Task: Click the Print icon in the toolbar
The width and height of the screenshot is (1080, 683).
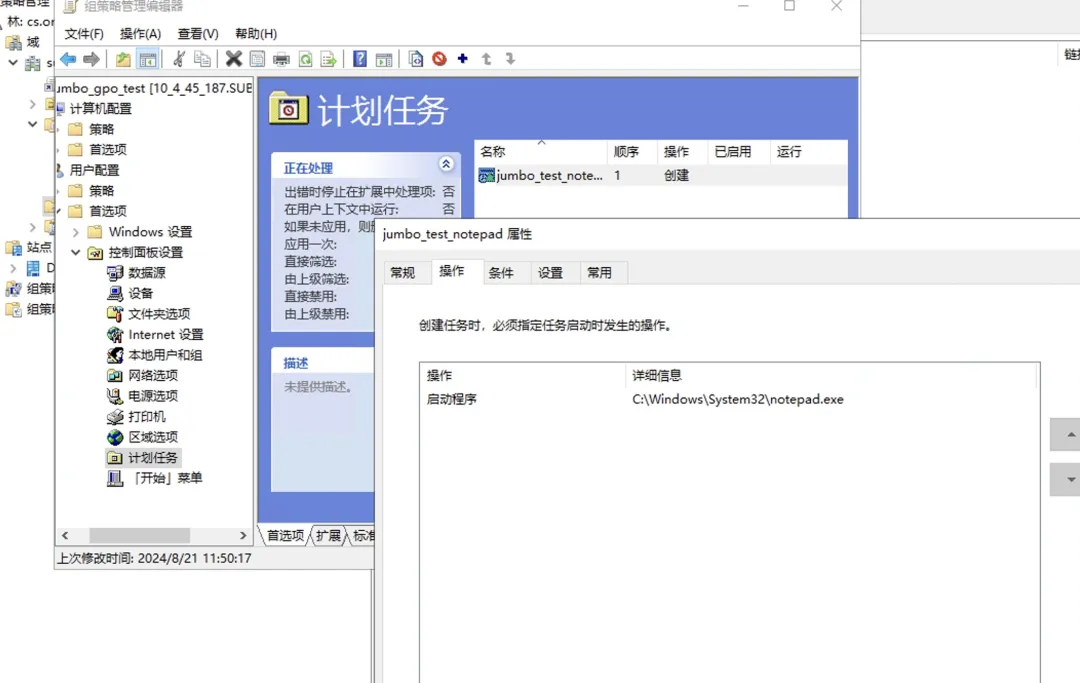Action: [282, 58]
